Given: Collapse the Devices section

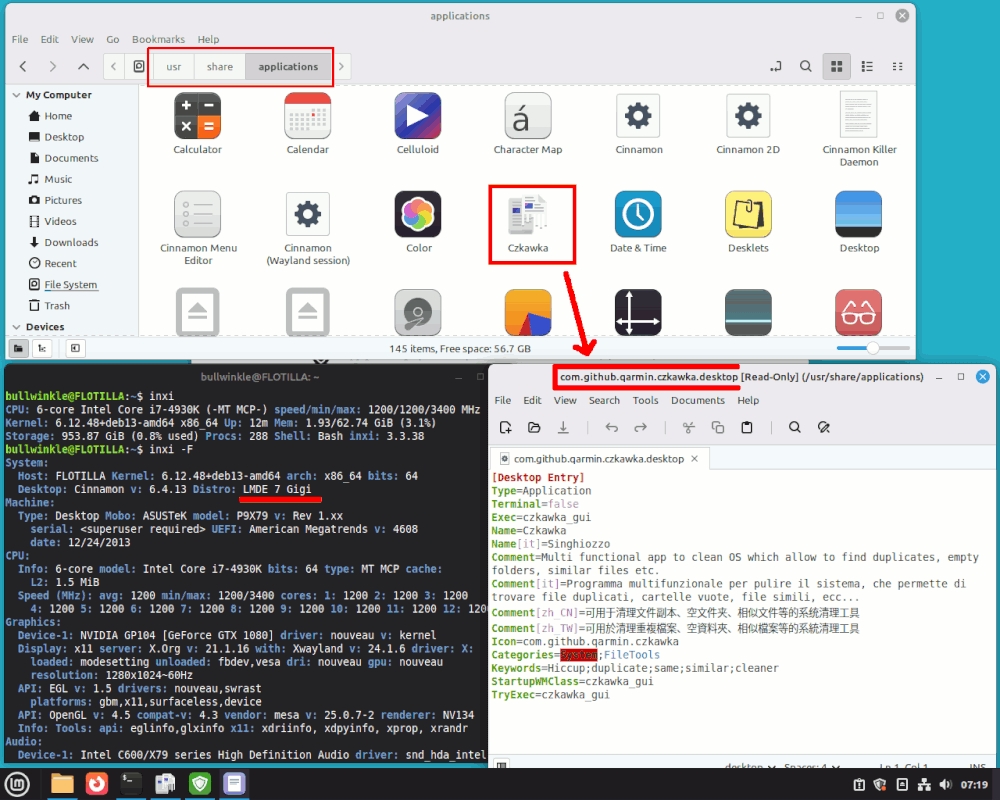Looking at the screenshot, I should [x=17, y=327].
